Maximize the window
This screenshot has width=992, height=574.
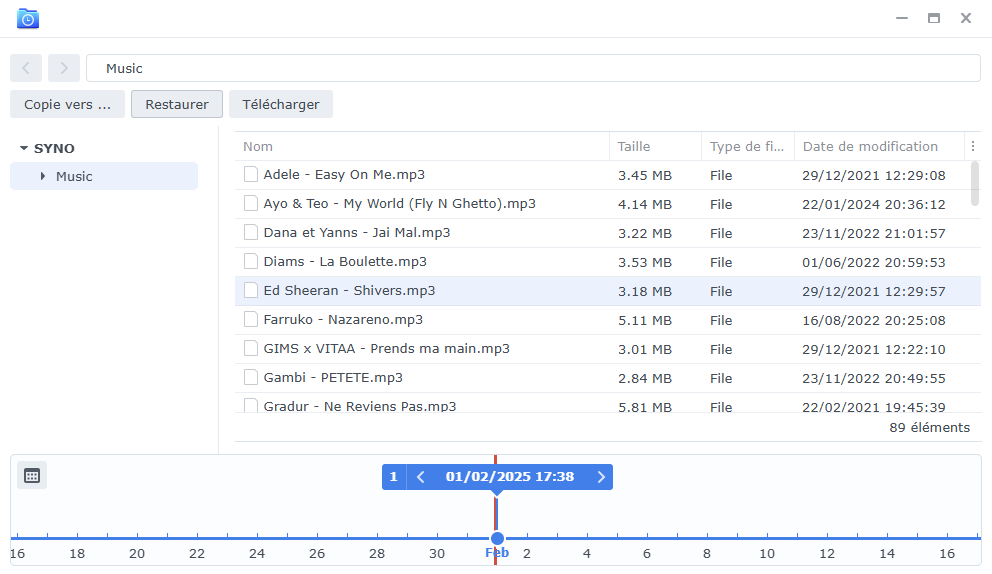(934, 18)
